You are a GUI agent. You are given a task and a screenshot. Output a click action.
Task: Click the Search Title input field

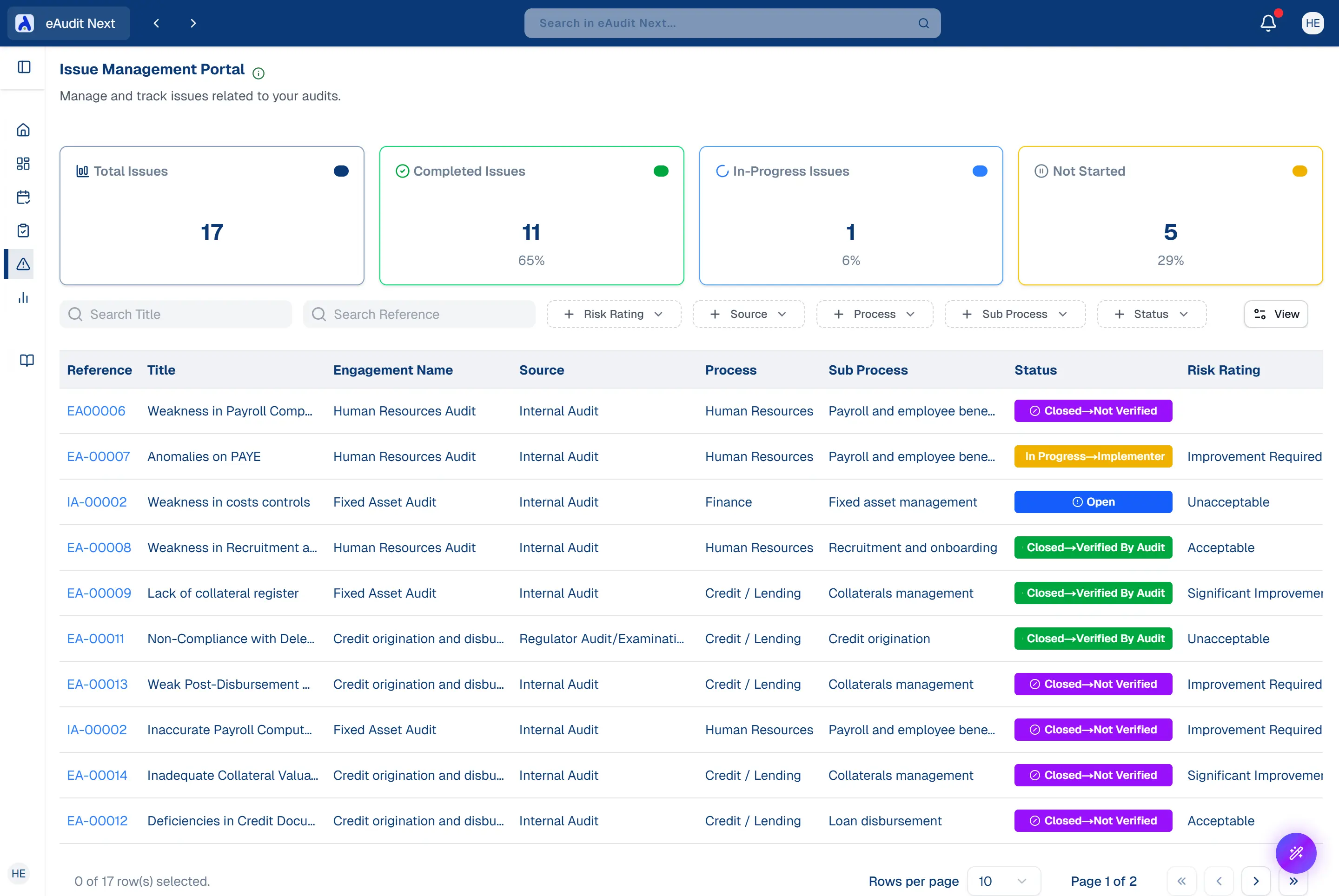(176, 314)
